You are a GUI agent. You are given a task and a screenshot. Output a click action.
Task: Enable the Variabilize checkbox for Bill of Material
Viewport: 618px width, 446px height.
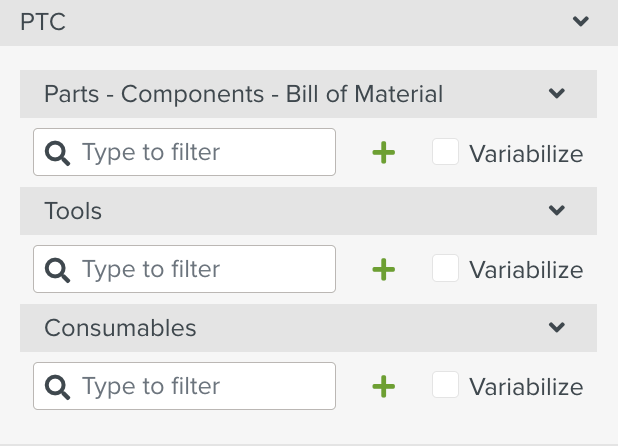click(446, 152)
